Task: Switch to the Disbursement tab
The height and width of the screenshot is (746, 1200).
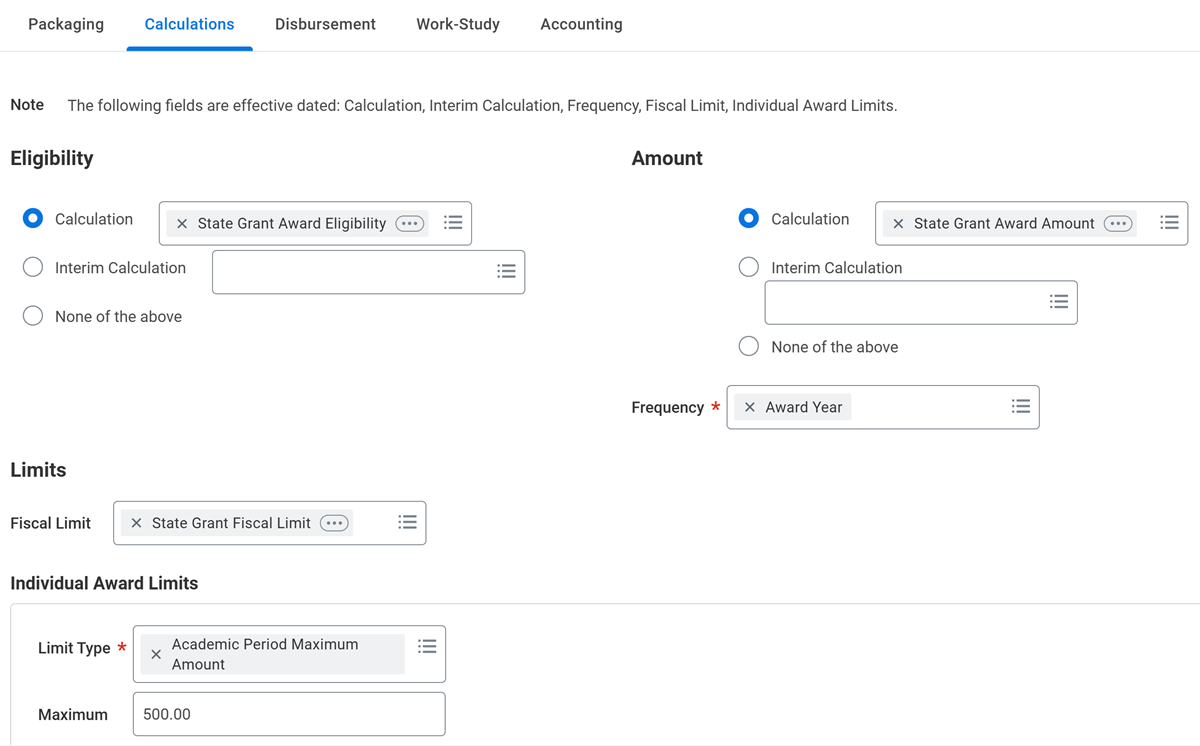Action: click(325, 24)
